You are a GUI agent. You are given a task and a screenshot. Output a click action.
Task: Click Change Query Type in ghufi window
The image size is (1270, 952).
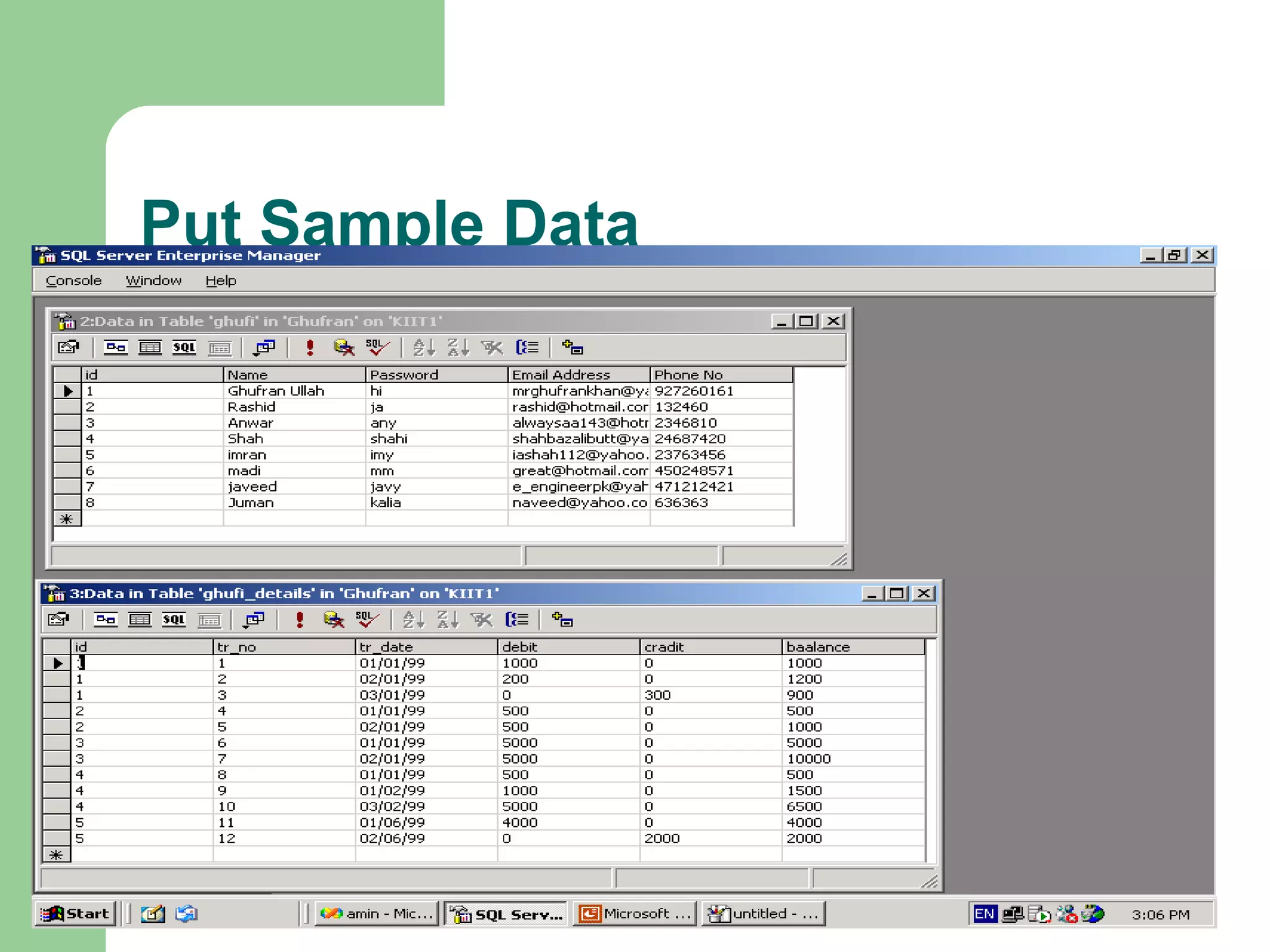264,348
